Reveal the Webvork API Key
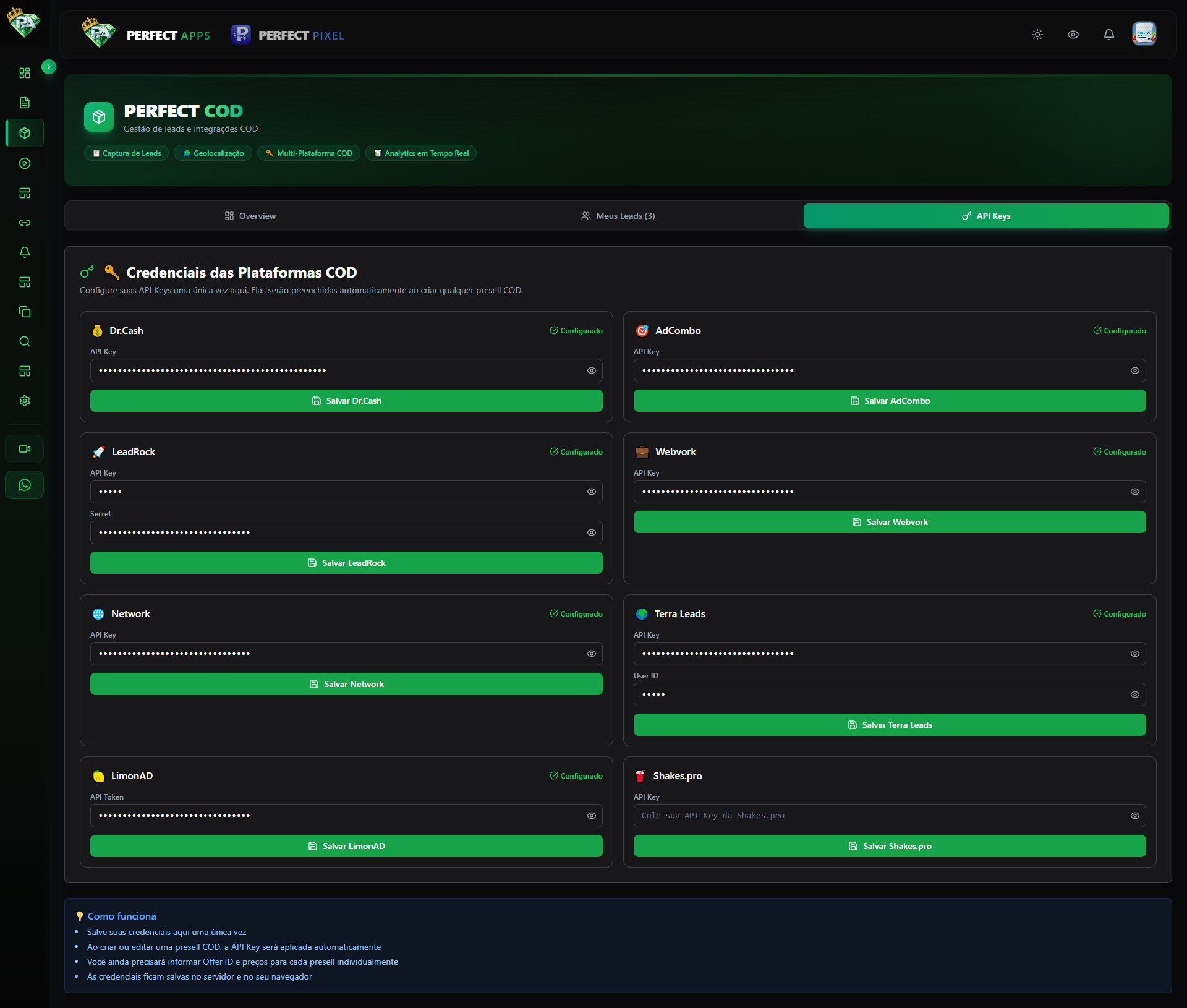The width and height of the screenshot is (1187, 1008). point(1135,492)
